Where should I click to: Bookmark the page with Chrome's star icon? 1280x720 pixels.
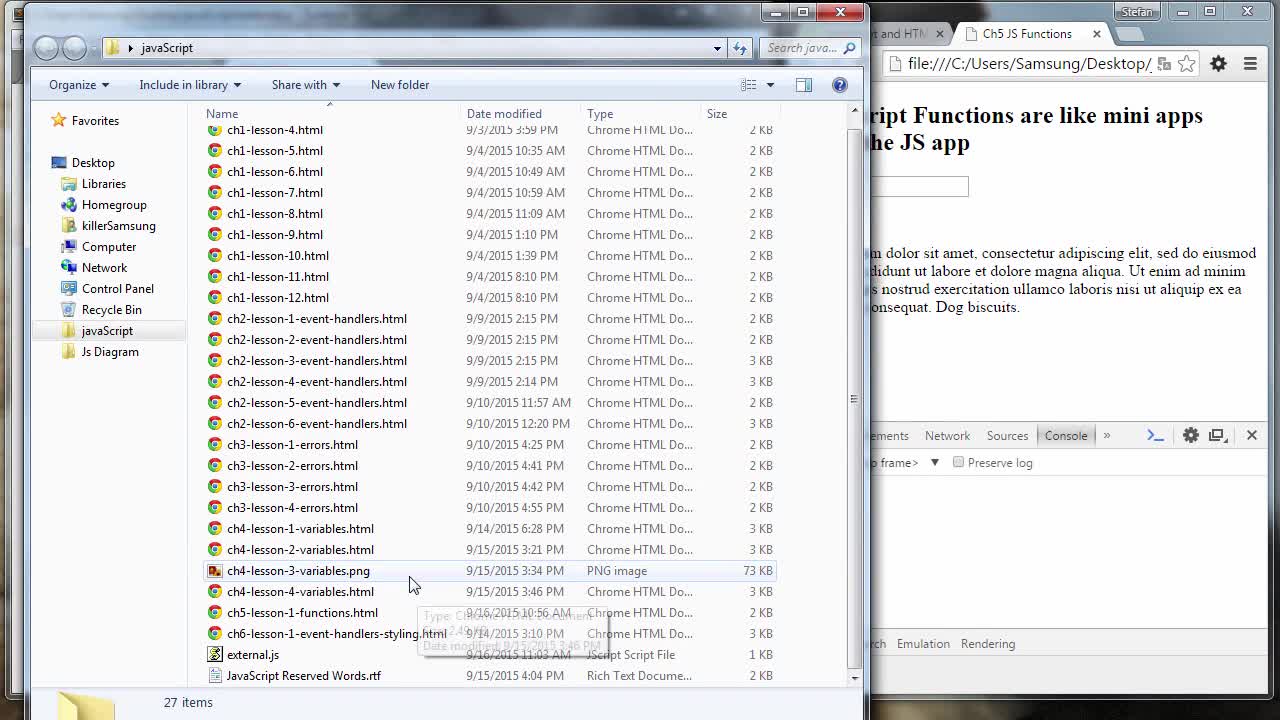coord(1187,64)
